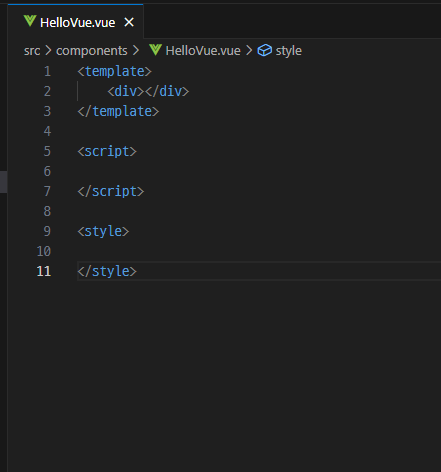Click line number 10 in the gutter

[44, 251]
